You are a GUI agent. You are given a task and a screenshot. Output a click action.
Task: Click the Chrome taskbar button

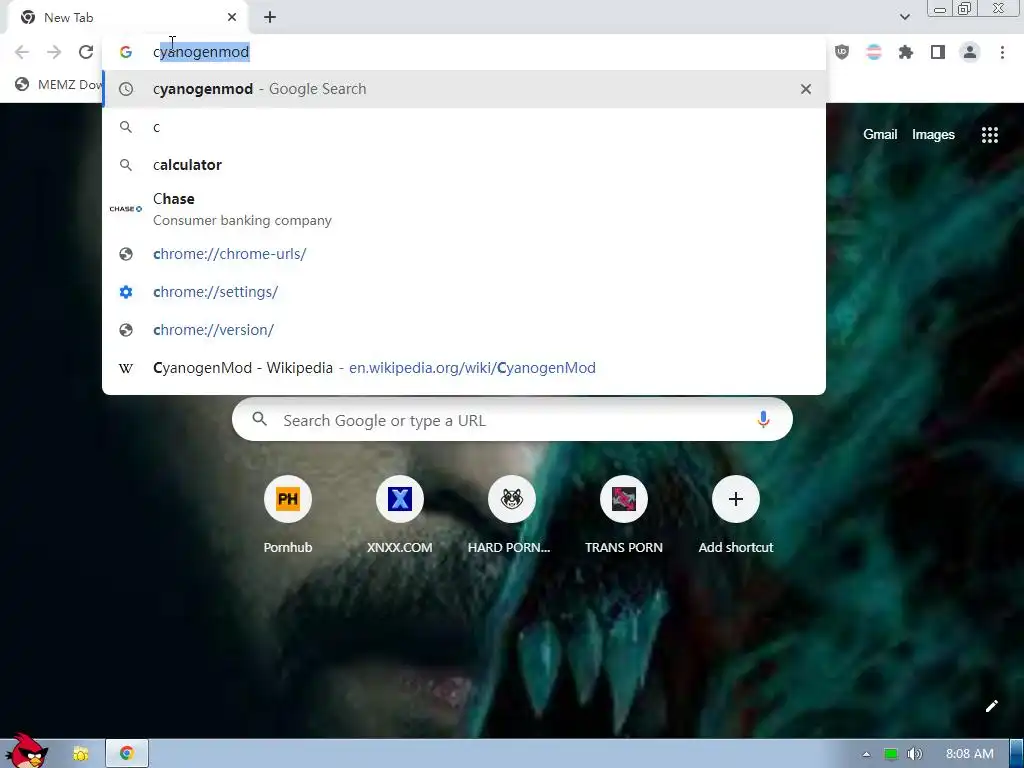(x=127, y=754)
